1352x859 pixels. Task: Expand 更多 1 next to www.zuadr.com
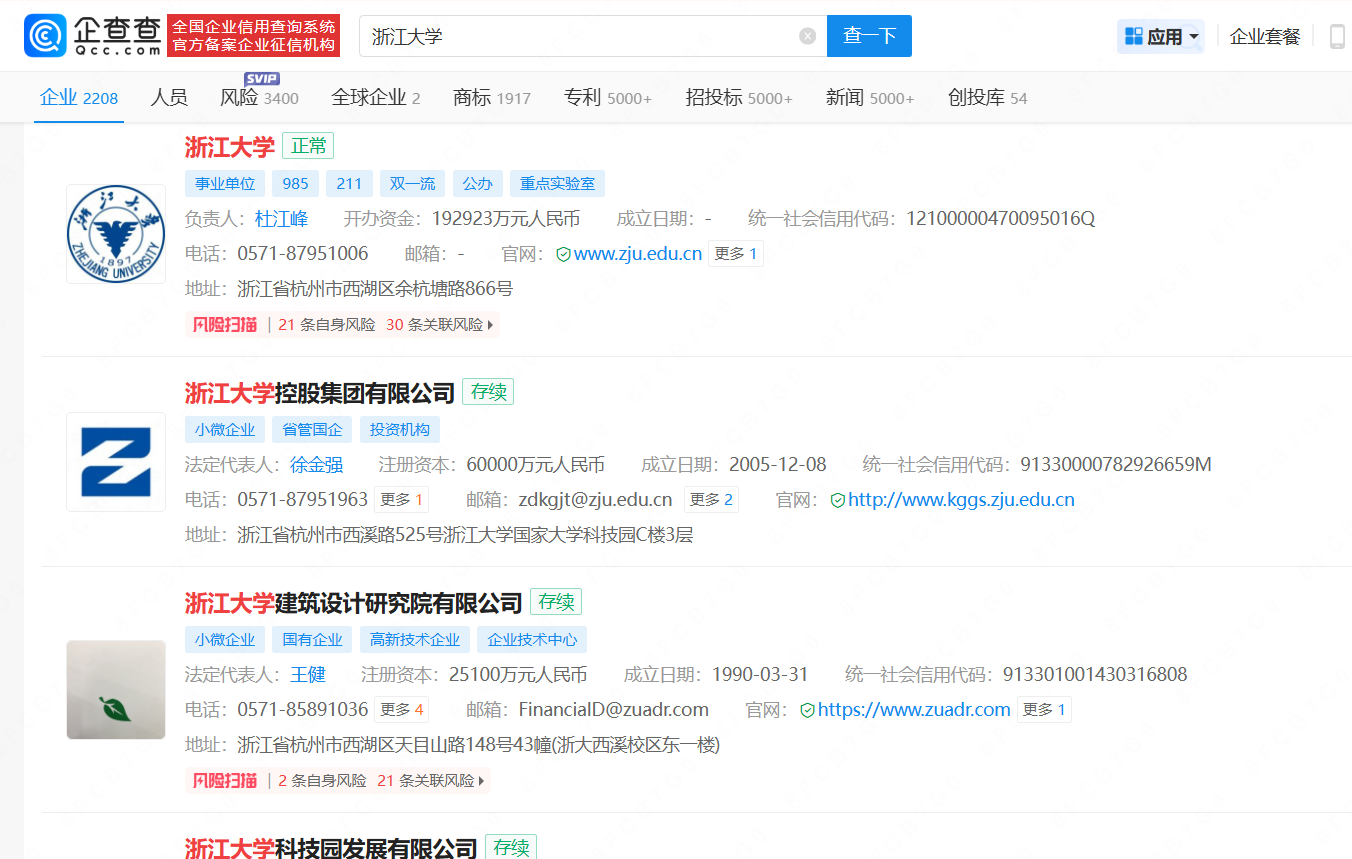(x=1045, y=710)
